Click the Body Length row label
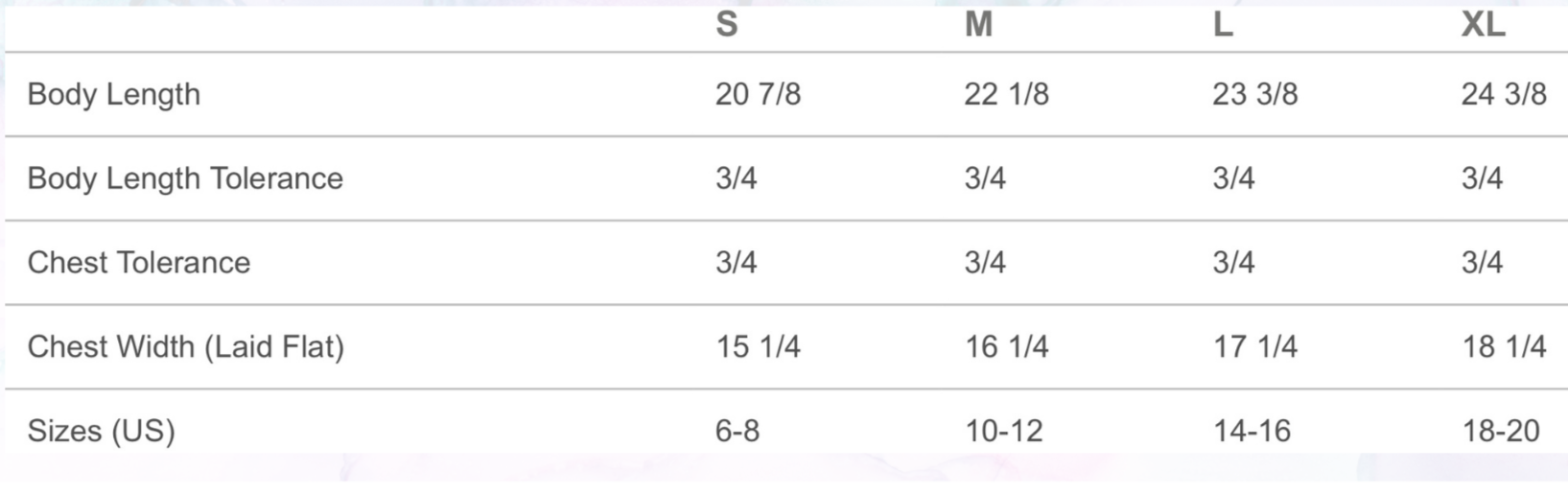1568x495 pixels. click(114, 94)
